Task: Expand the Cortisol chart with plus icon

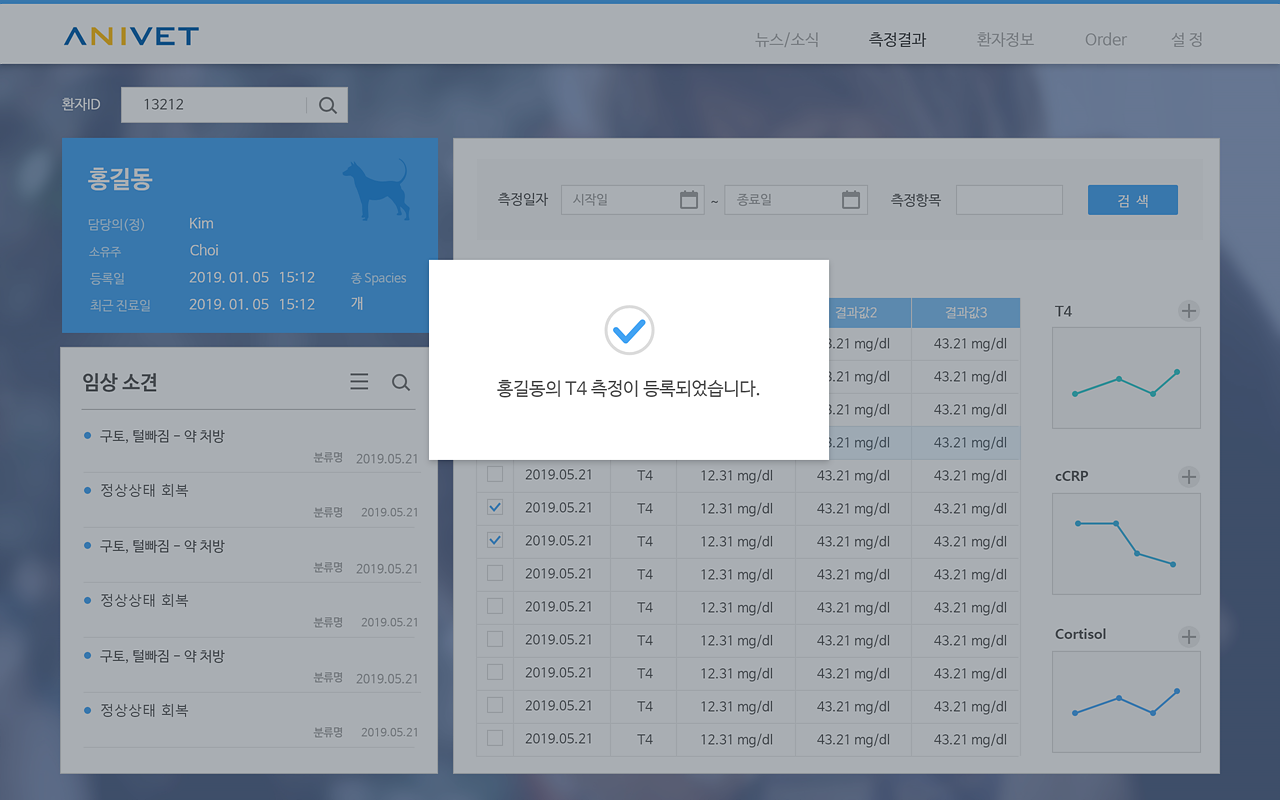Action: [1188, 637]
